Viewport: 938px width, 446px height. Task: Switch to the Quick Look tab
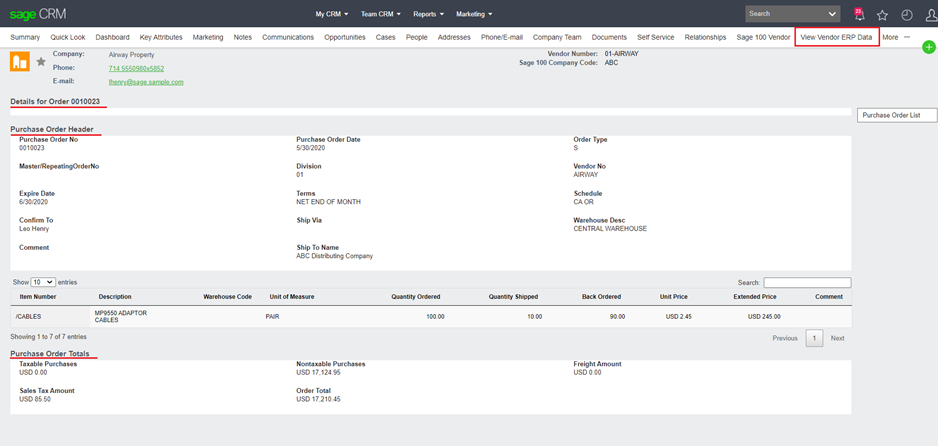pyautogui.click(x=68, y=37)
